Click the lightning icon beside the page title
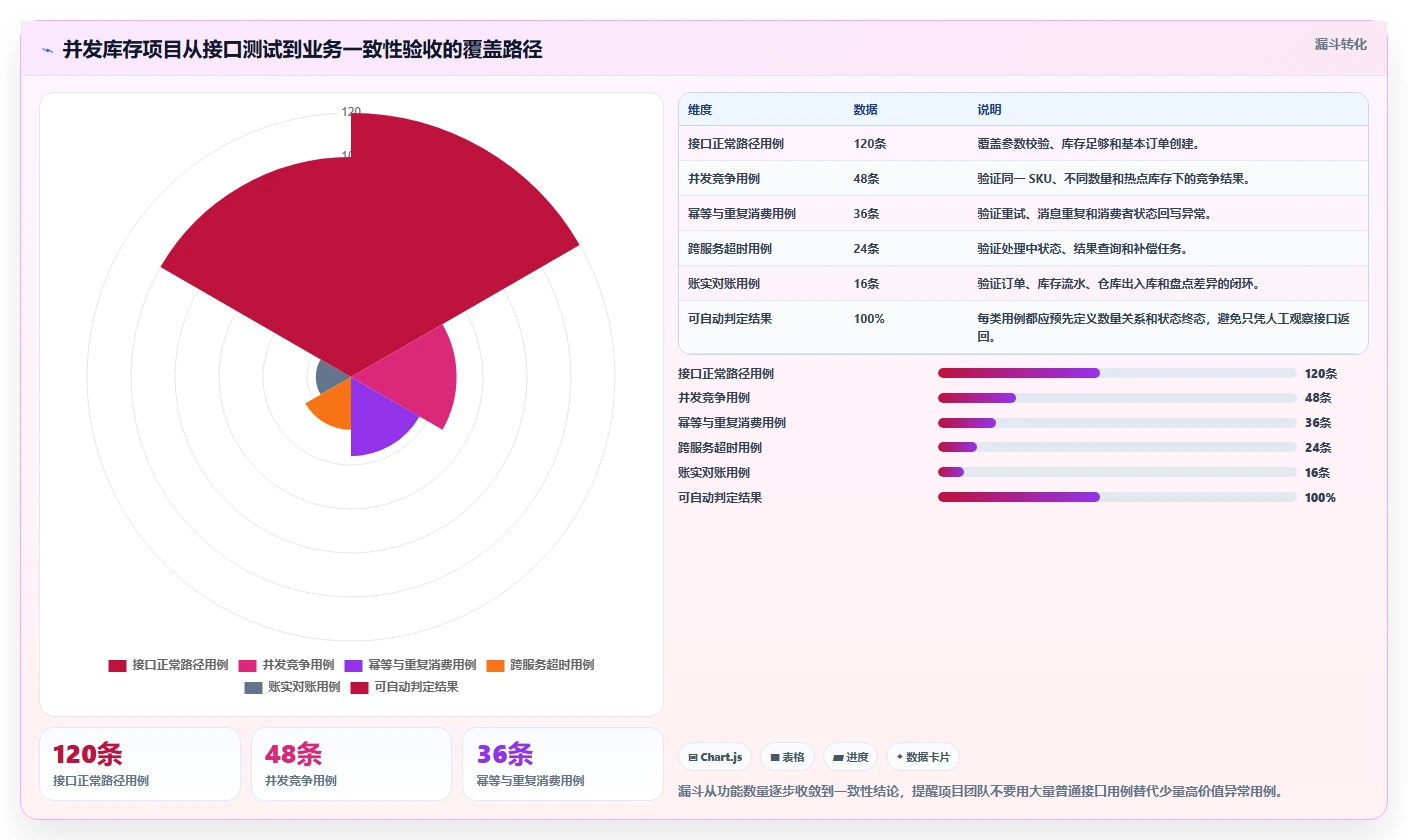This screenshot has height=840, width=1408. (48, 50)
